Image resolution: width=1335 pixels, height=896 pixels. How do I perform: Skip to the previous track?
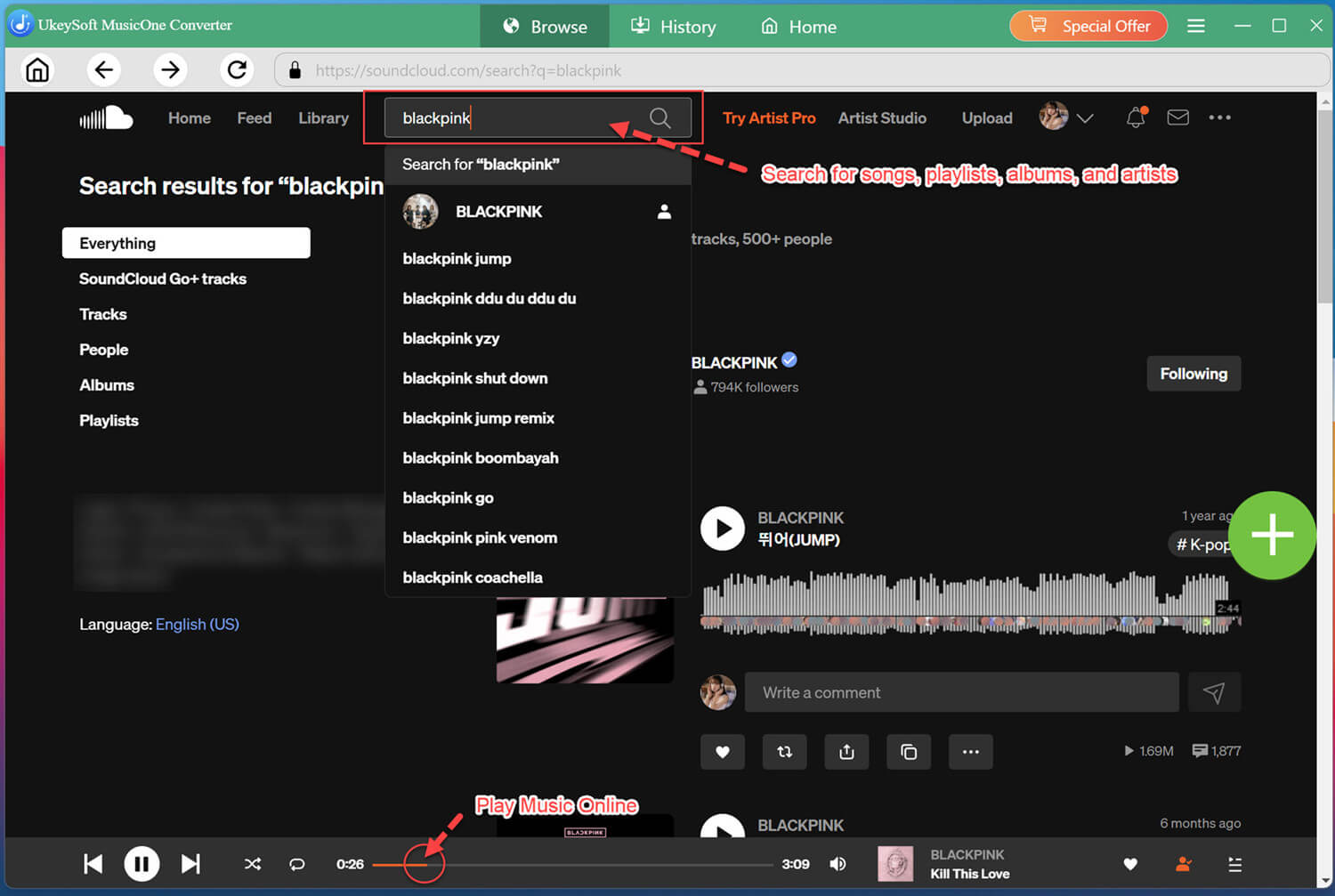click(x=93, y=864)
